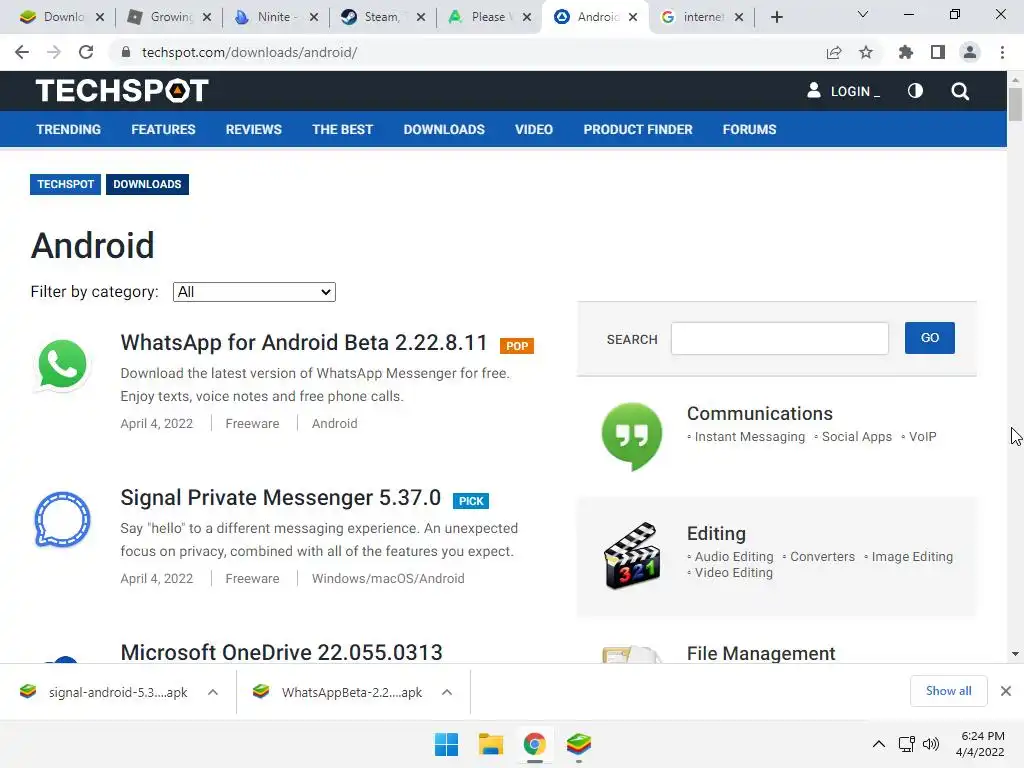Click the page vertical scrollbar thumb

tap(1015, 104)
